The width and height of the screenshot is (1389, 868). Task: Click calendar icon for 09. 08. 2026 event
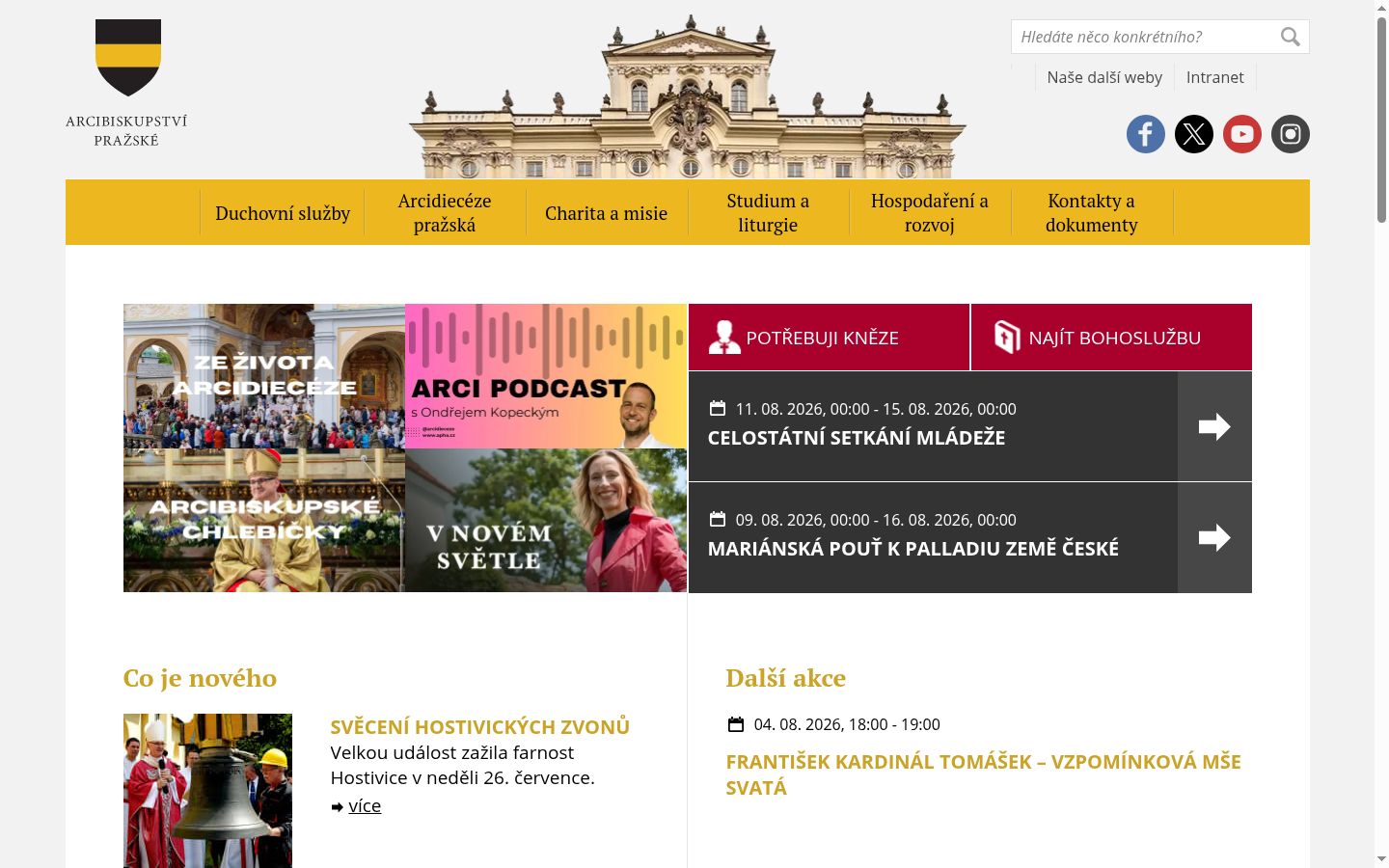coord(717,519)
